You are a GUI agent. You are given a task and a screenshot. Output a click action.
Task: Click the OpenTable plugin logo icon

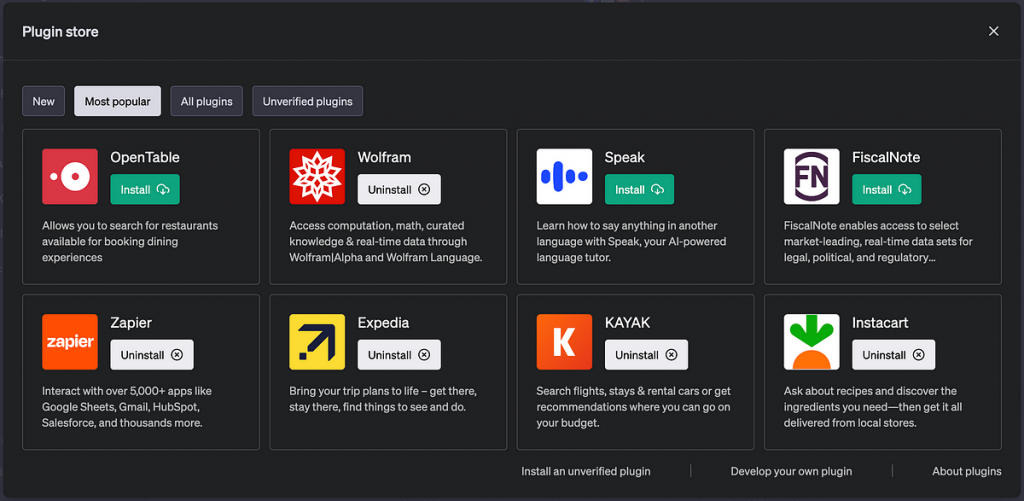[x=70, y=177]
